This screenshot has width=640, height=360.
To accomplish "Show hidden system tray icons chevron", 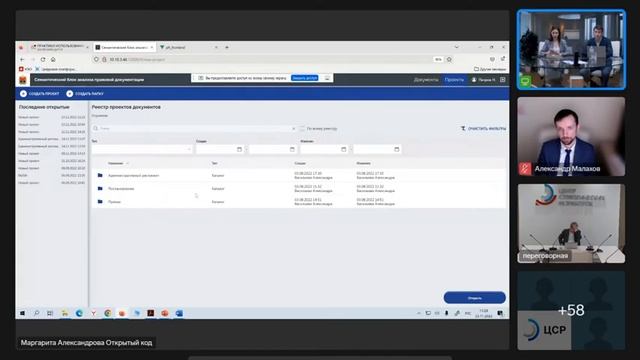I will click(418, 313).
